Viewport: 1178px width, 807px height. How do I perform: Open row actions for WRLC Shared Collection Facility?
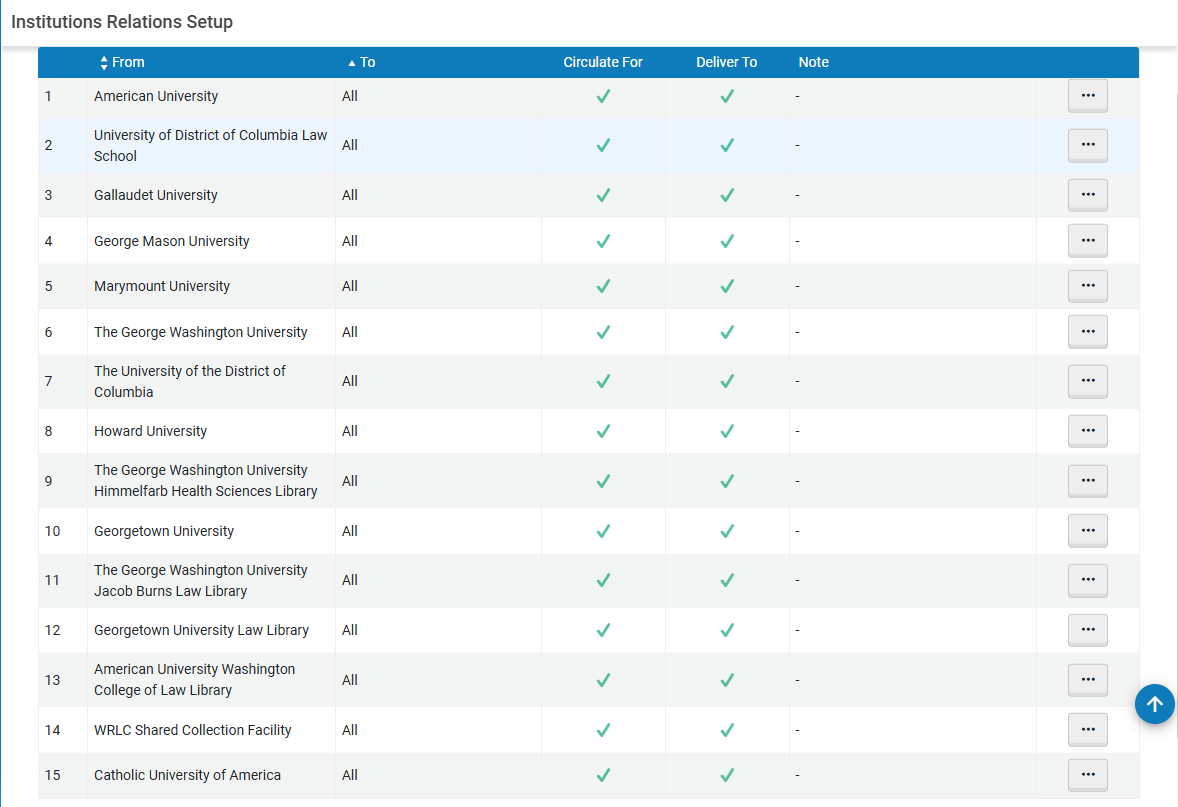[x=1087, y=730]
